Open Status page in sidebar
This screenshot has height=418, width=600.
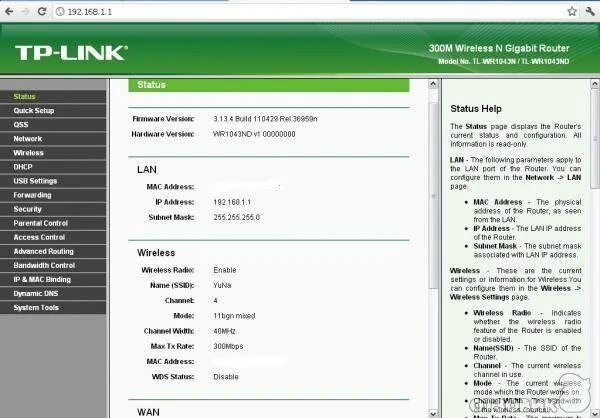point(53,96)
